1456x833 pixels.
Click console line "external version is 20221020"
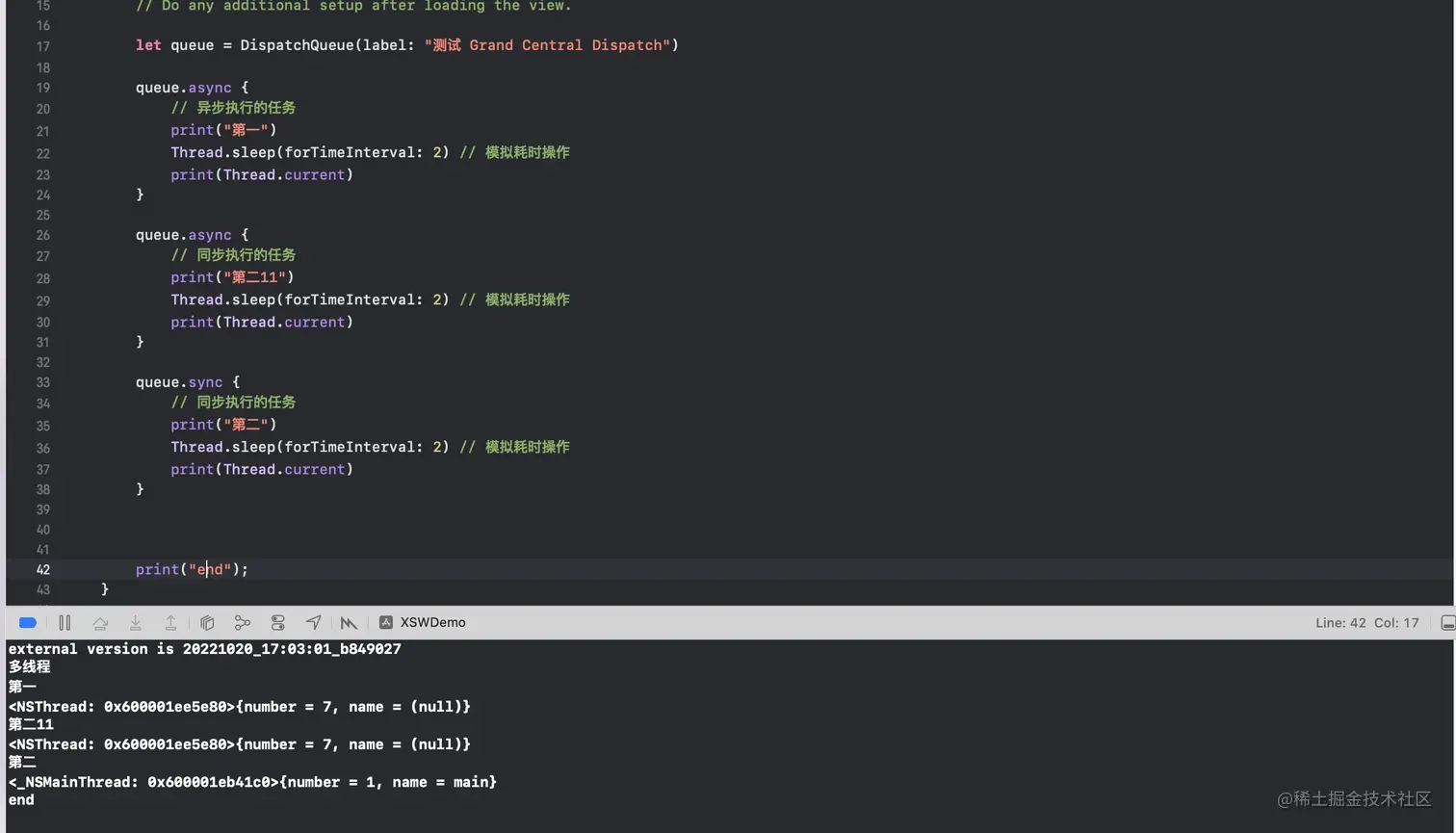(204, 649)
